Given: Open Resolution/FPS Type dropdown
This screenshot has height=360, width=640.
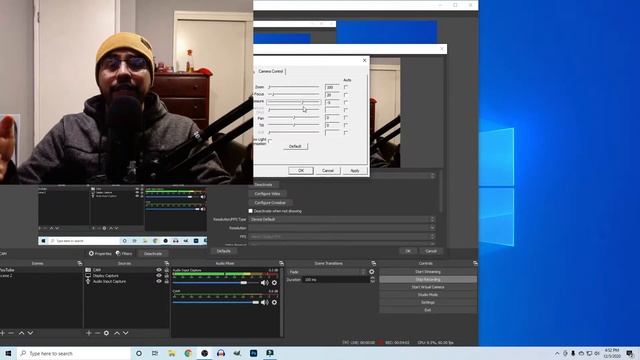Looking at the screenshot, I should [x=342, y=220].
